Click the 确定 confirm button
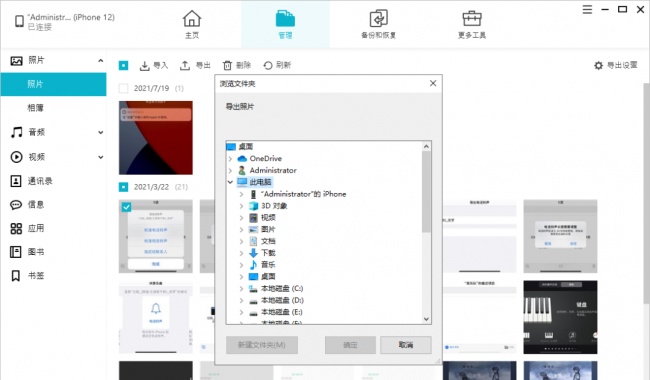Viewport: 650px width, 380px height. (x=350, y=345)
